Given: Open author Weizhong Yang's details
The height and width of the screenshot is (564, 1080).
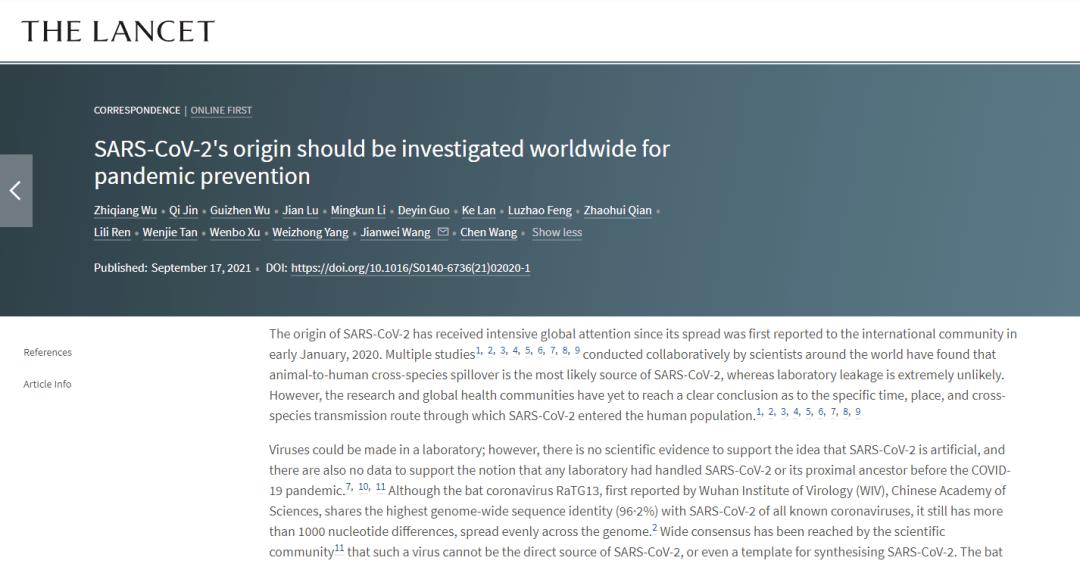Looking at the screenshot, I should coord(310,232).
